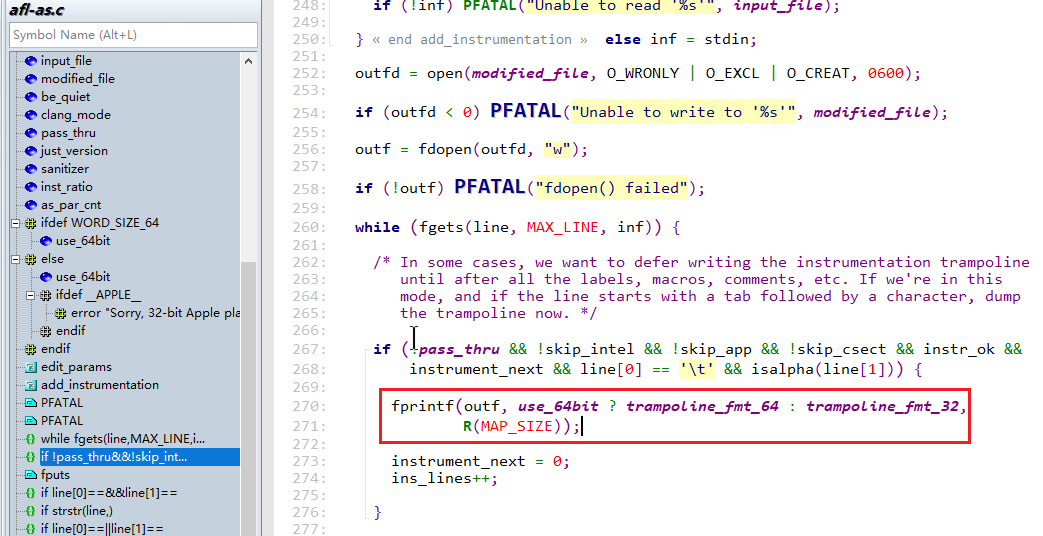The image size is (1043, 536).
Task: Jump to add_instrumentation function symbol
Action: [100, 384]
